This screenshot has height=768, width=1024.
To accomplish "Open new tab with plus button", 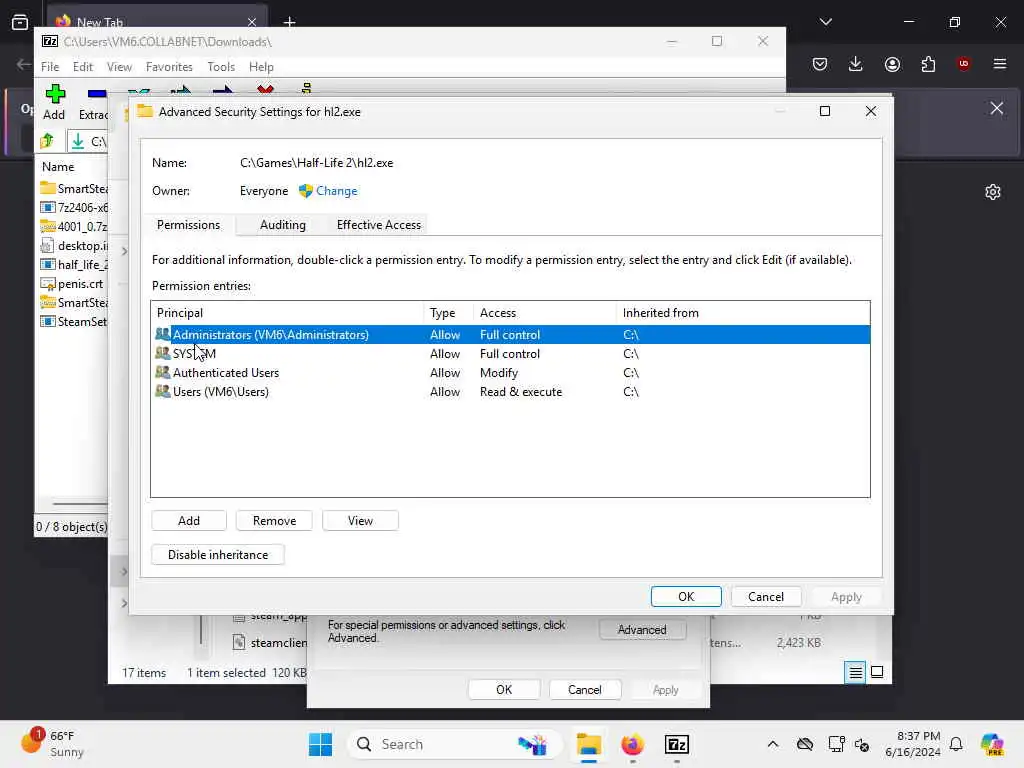I will [289, 22].
